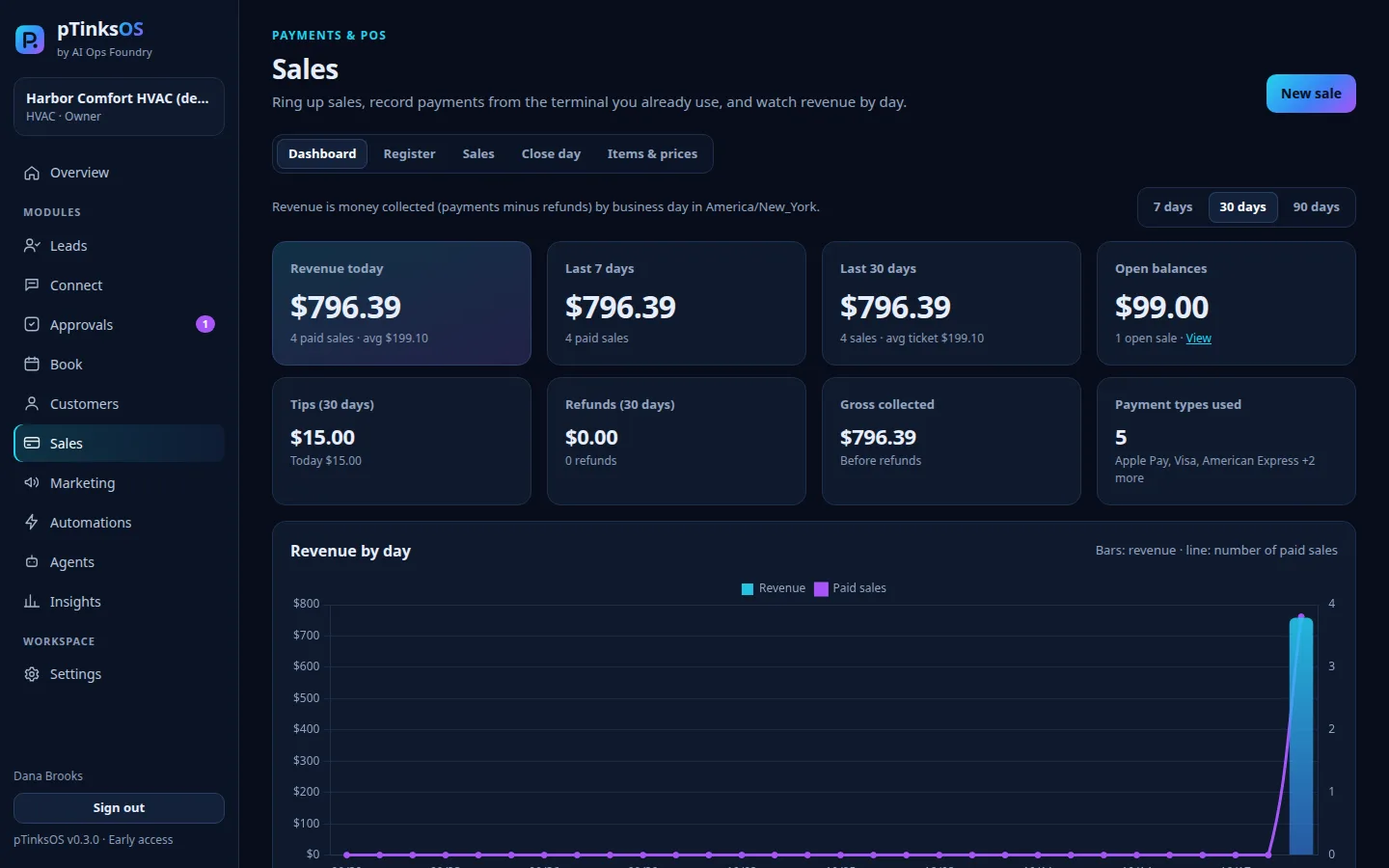This screenshot has height=868, width=1389.
Task: Open the Revenue today card
Action: tap(401, 303)
